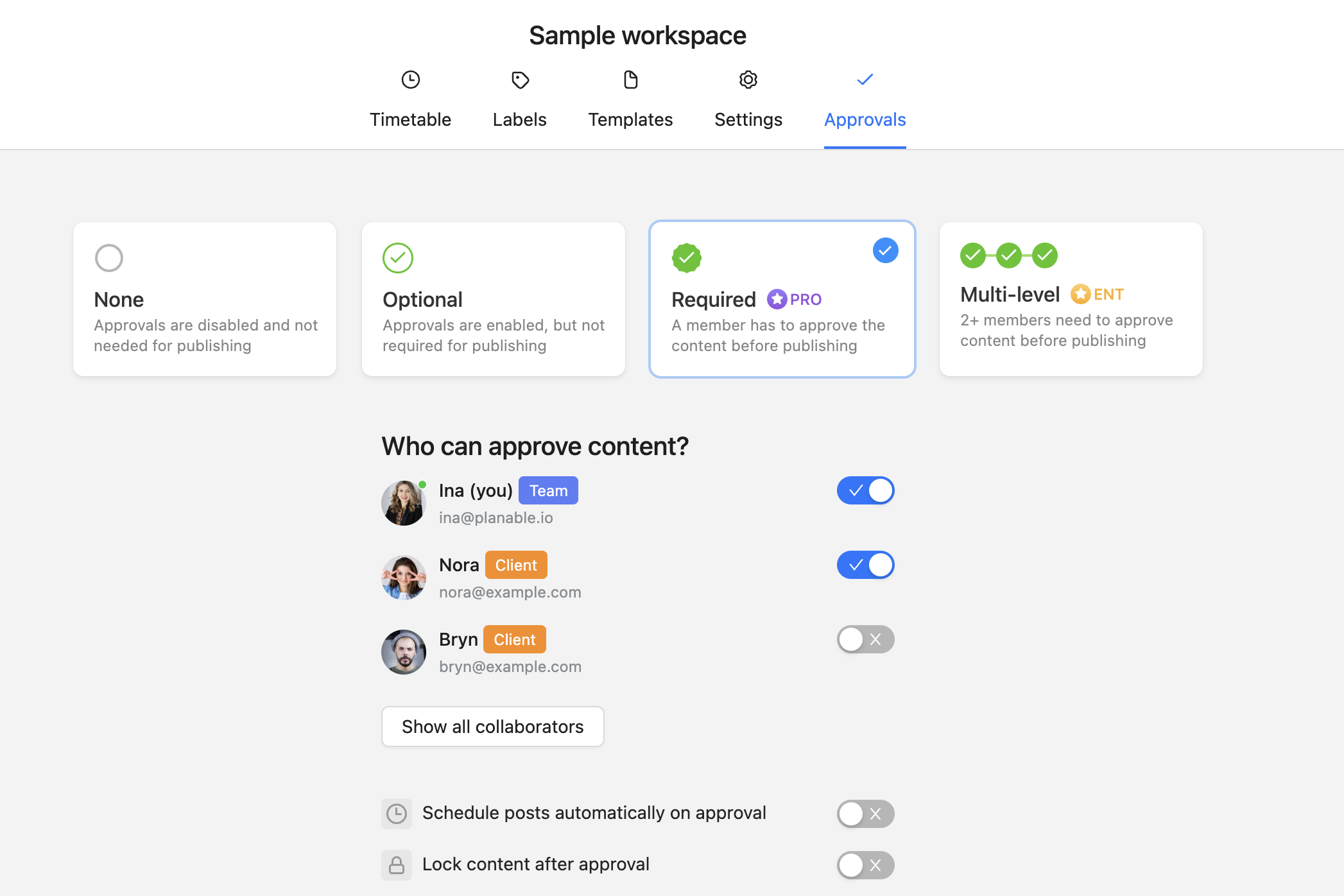Viewport: 1344px width, 896px height.
Task: Click the Timetable clock icon
Action: (x=411, y=80)
